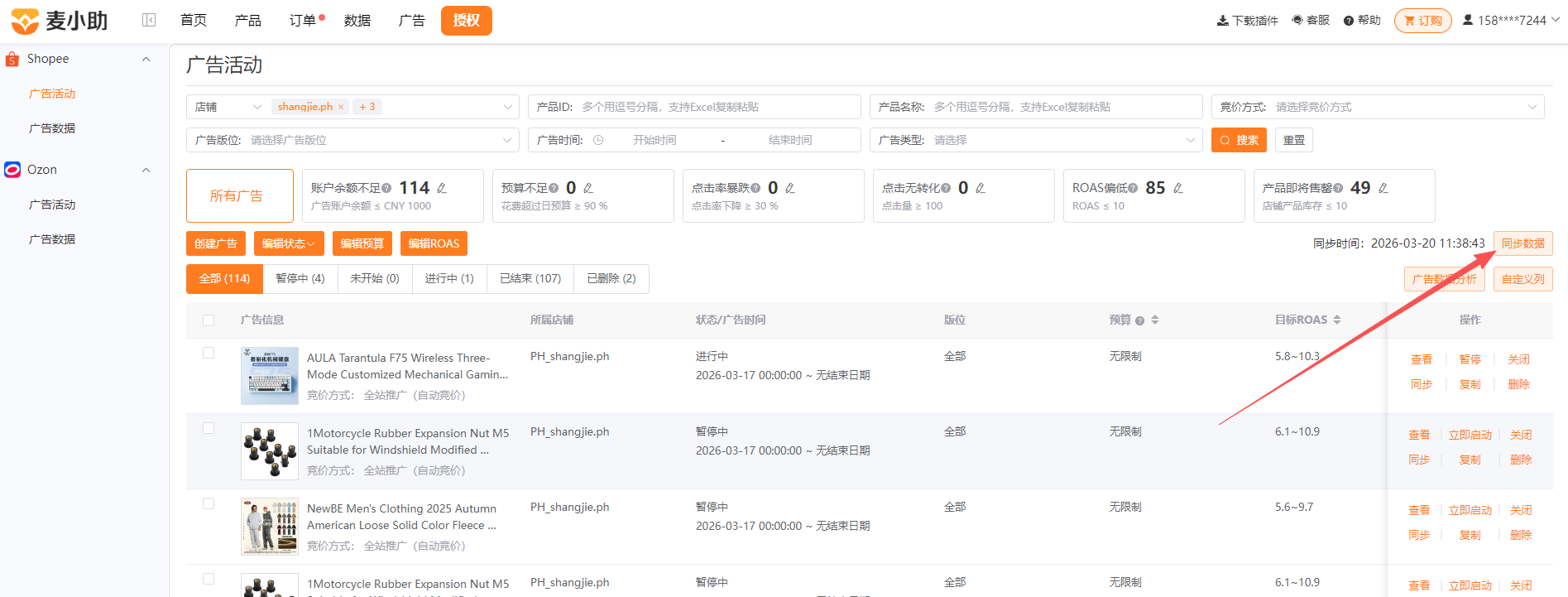Viewport: 1568px width, 597px height.
Task: Open 自定义列 column settings
Action: (x=1523, y=279)
